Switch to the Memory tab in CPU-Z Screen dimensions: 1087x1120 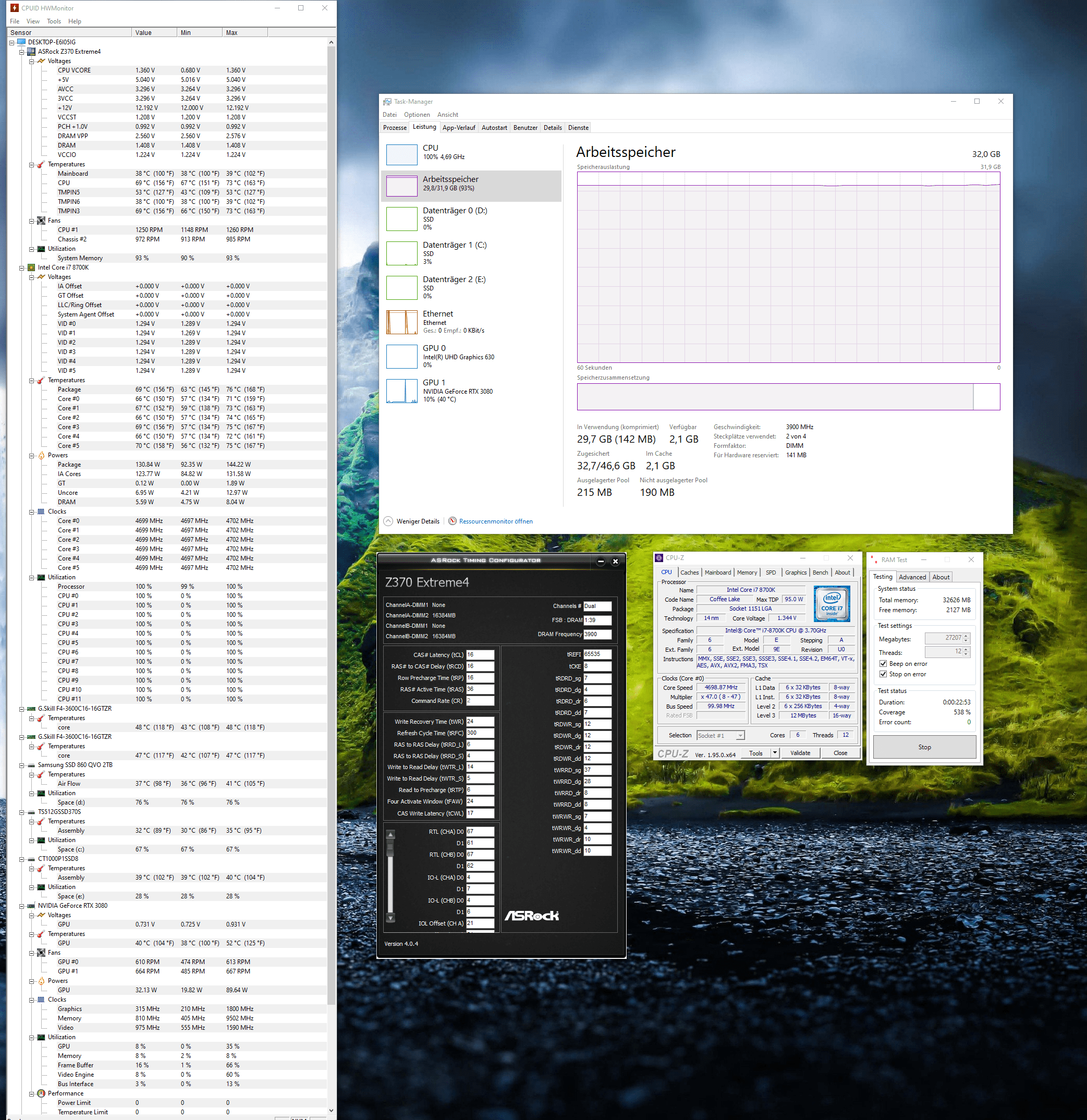pos(747,572)
